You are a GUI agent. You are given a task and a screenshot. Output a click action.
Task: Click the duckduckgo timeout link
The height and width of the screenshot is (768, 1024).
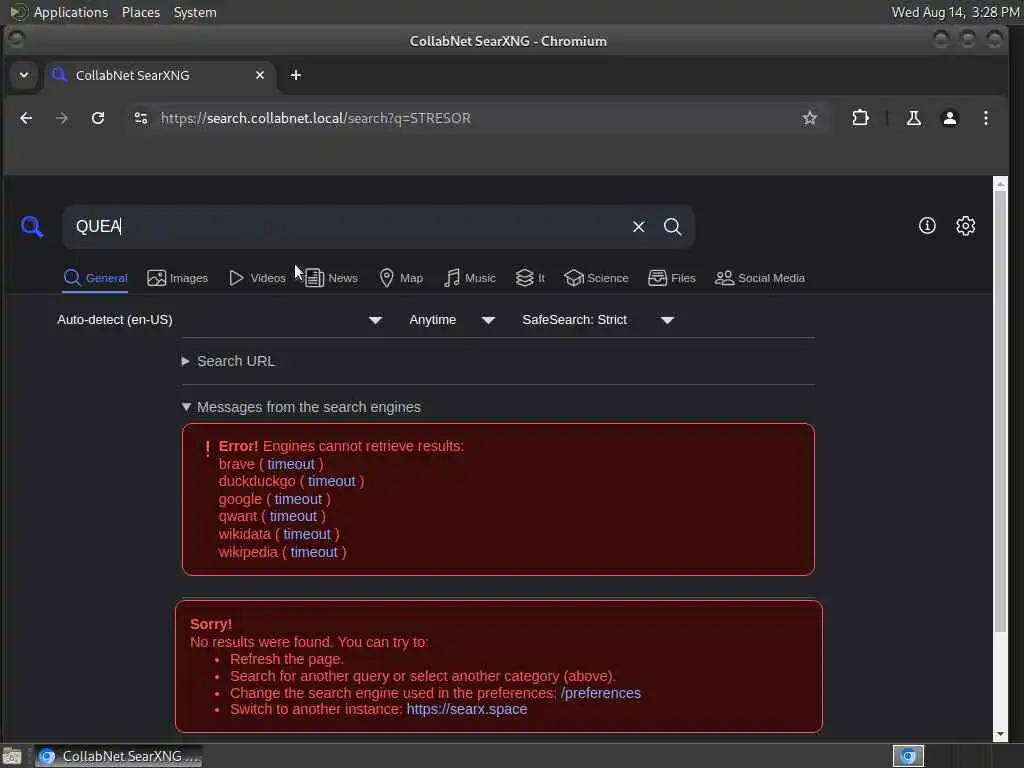tap(332, 481)
